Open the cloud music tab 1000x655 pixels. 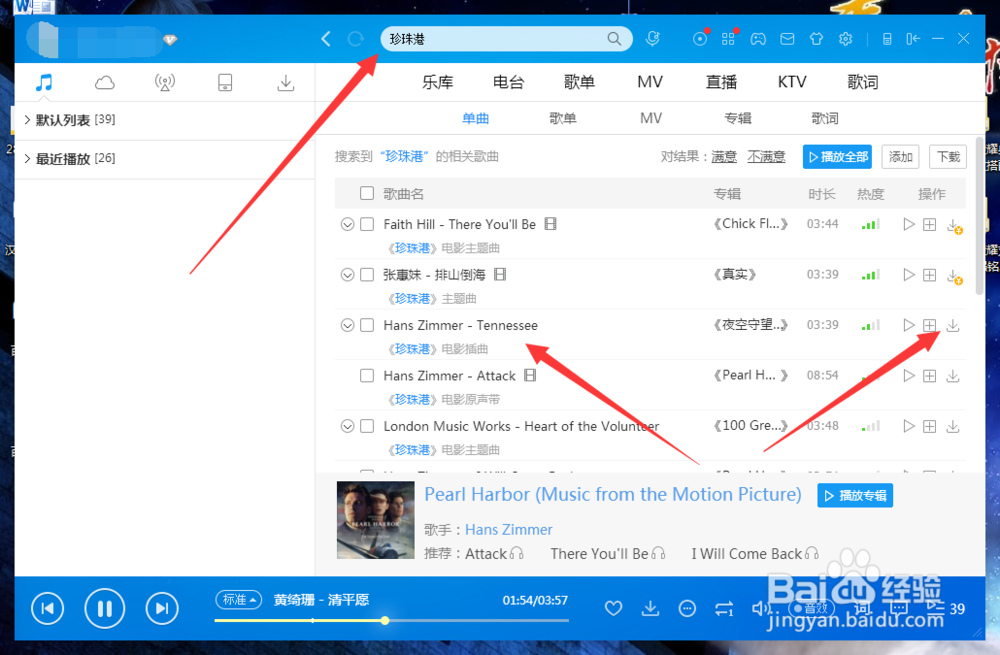point(105,82)
